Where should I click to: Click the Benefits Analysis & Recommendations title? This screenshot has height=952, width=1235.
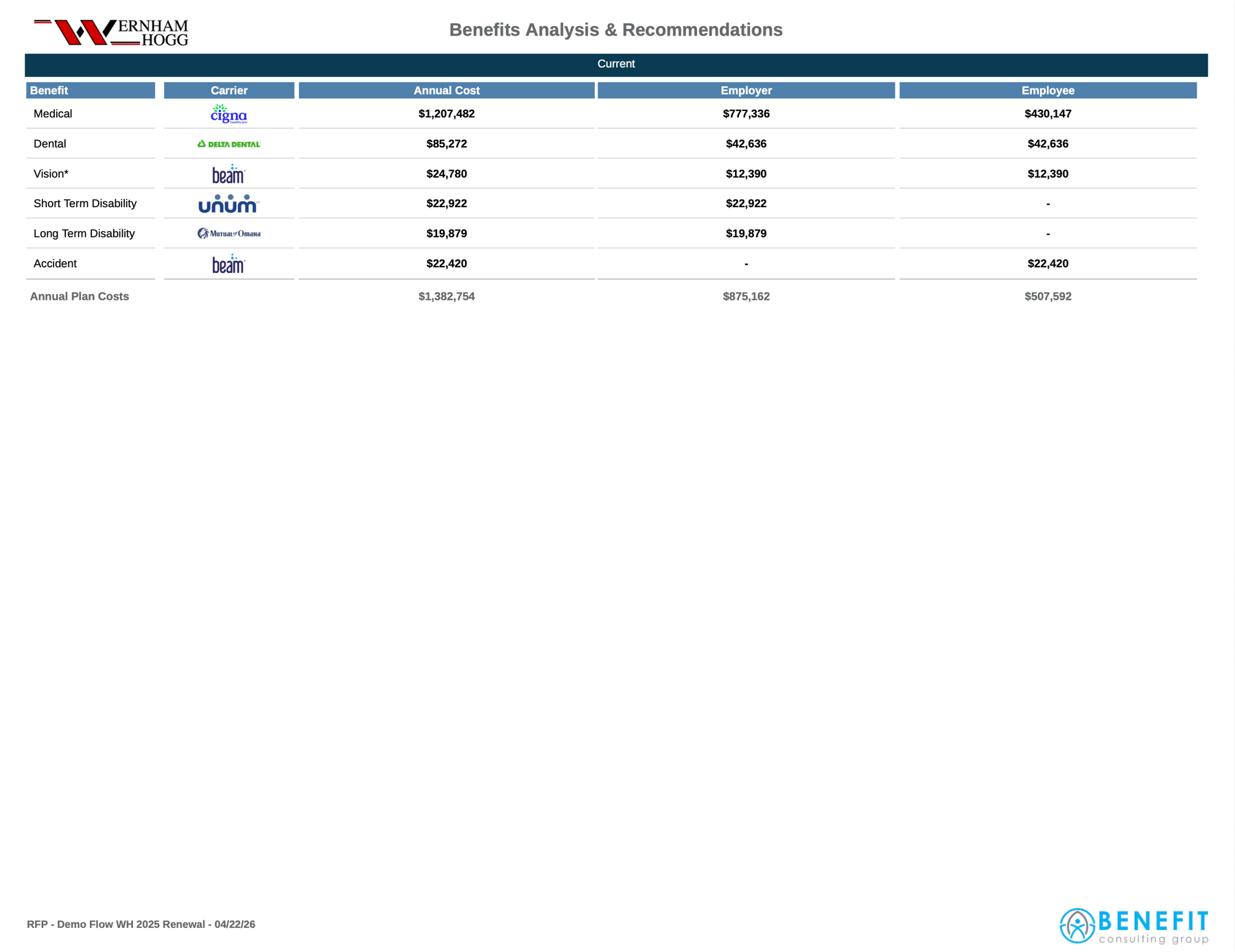(x=616, y=30)
